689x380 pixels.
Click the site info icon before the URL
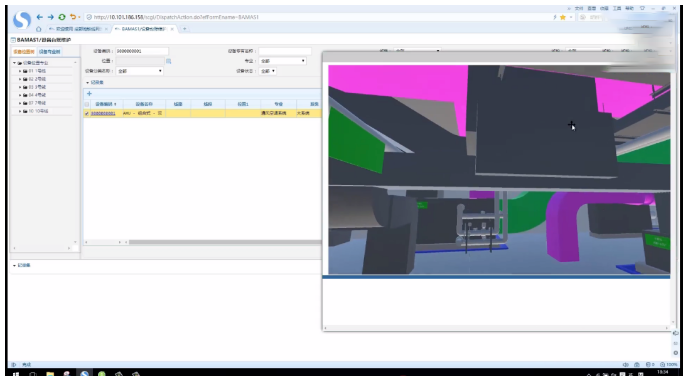point(89,17)
